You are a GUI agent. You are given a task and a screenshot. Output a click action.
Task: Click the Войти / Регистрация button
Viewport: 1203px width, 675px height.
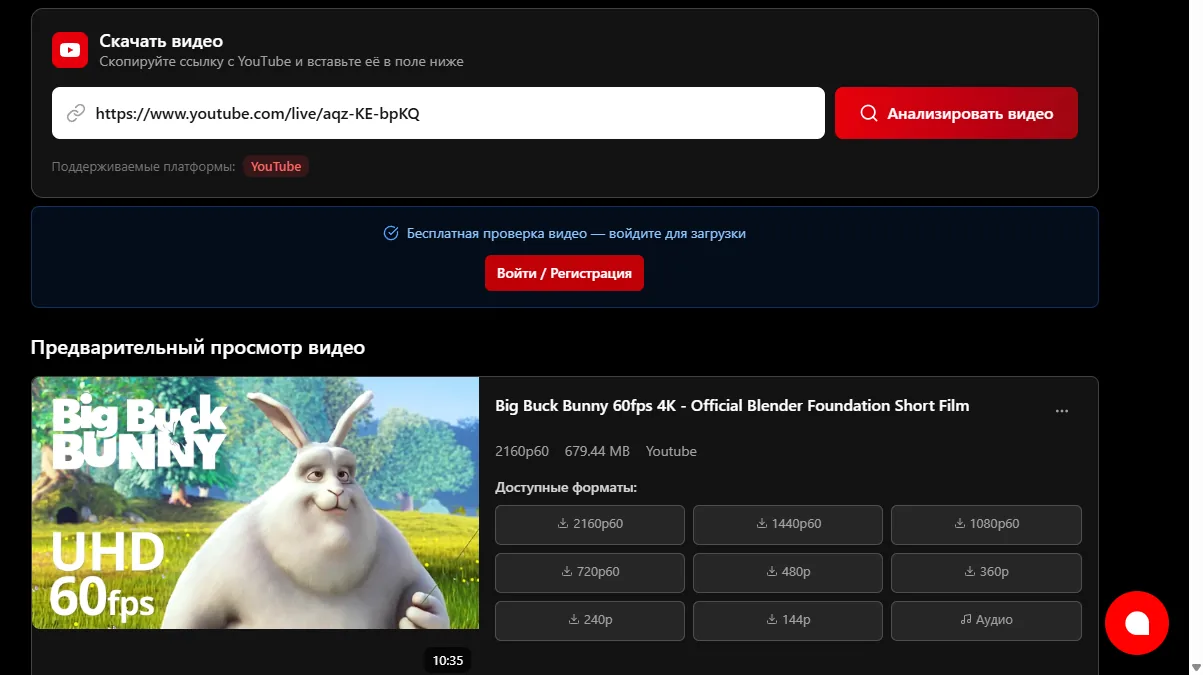(x=564, y=273)
